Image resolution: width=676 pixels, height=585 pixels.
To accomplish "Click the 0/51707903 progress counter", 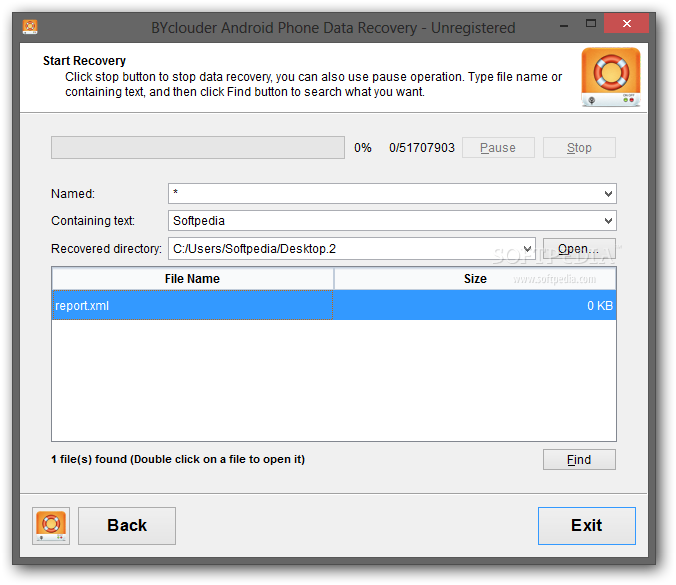I will [422, 148].
